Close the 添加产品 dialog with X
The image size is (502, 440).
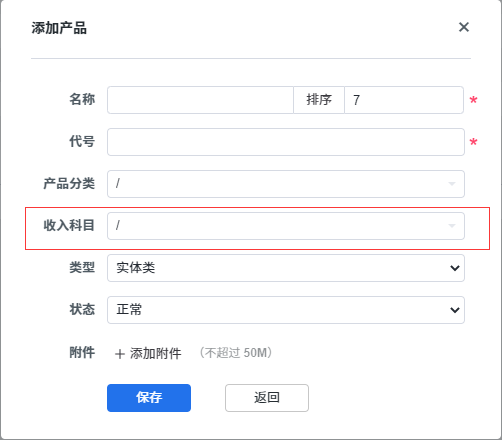(x=464, y=27)
